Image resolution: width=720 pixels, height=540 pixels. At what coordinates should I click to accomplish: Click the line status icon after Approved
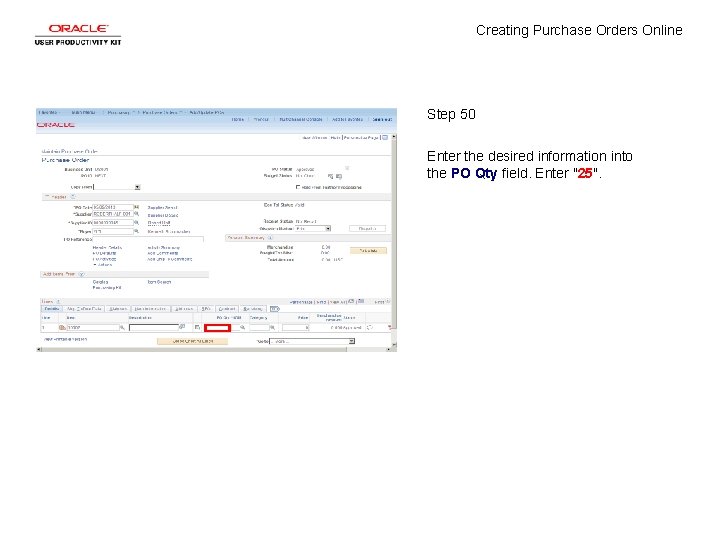tap(370, 327)
